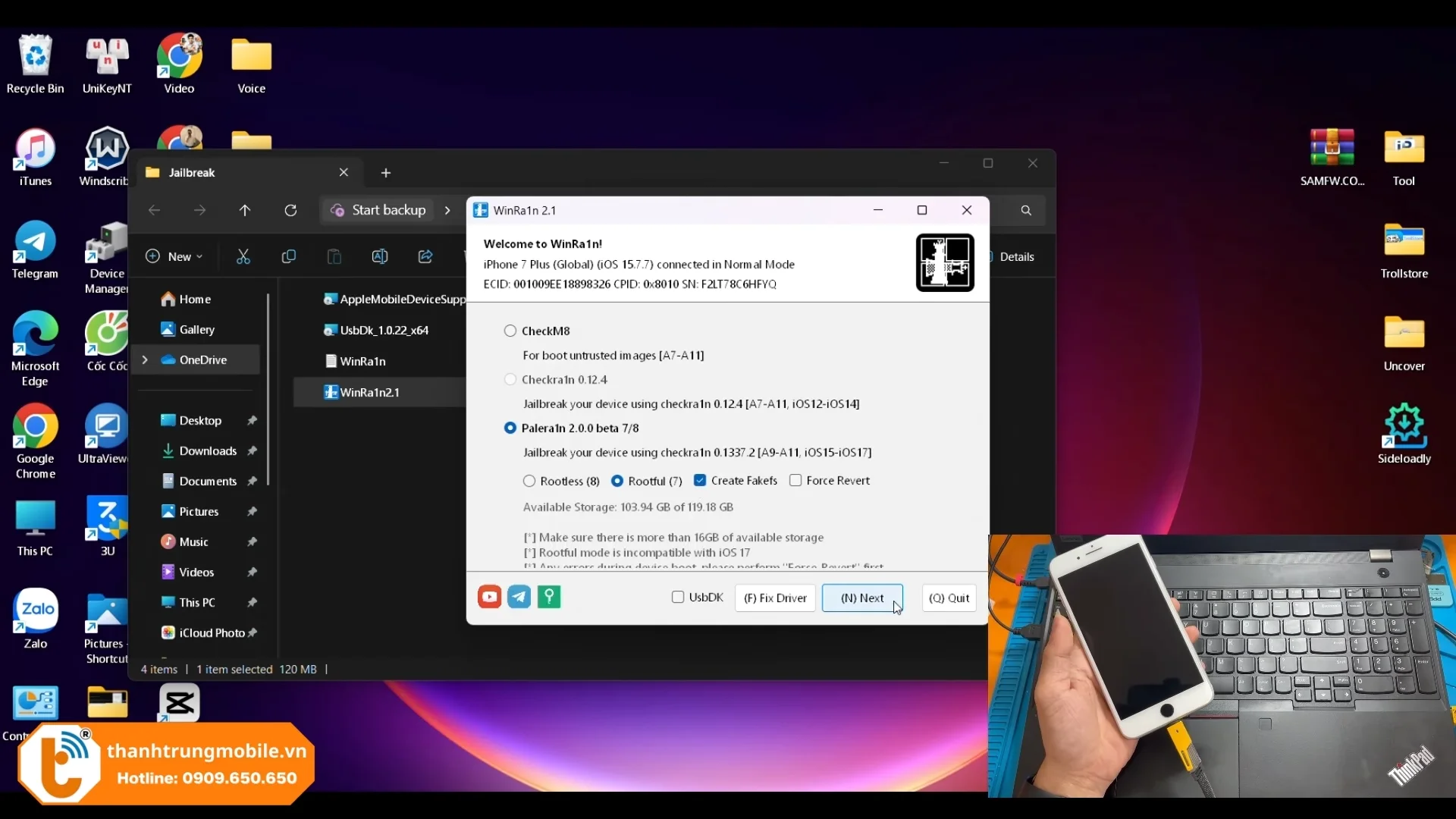
Task: Enable the Force Revert checkbox
Action: tap(795, 480)
